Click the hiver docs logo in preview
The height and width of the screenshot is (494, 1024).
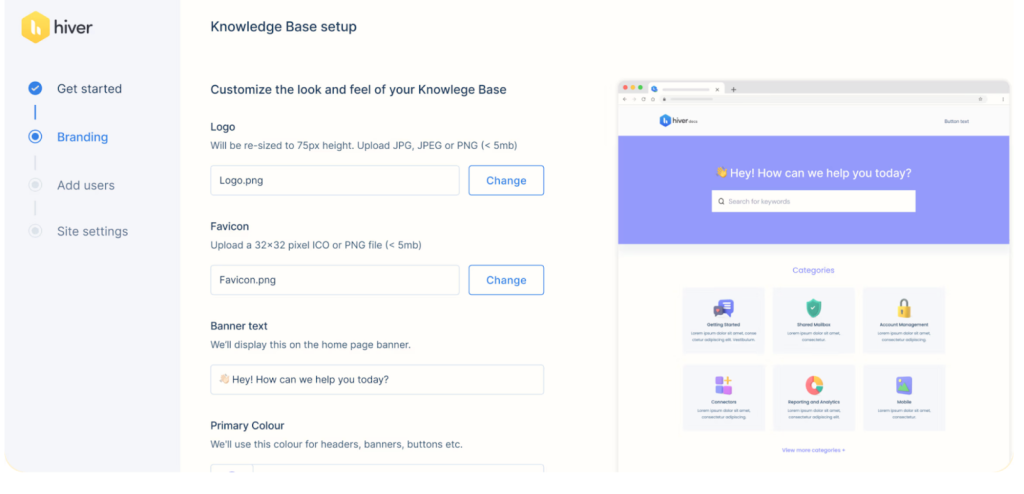click(x=679, y=121)
